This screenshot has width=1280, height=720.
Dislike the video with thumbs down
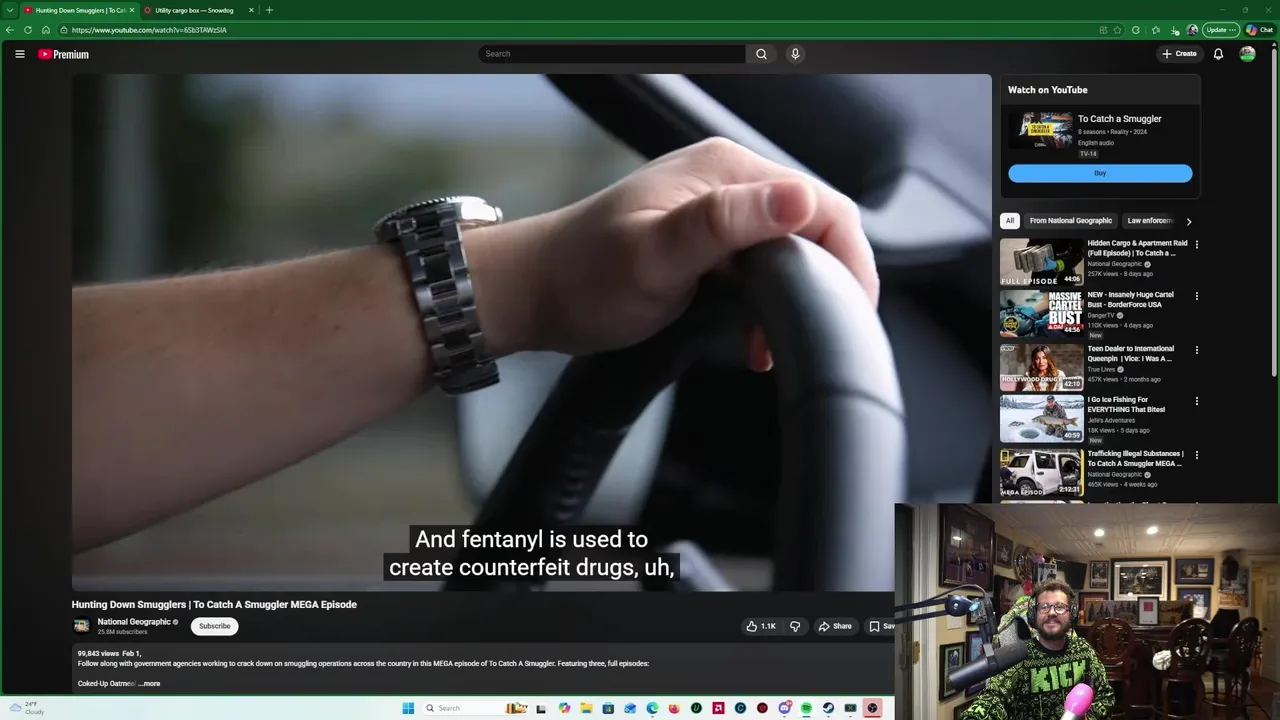795,626
